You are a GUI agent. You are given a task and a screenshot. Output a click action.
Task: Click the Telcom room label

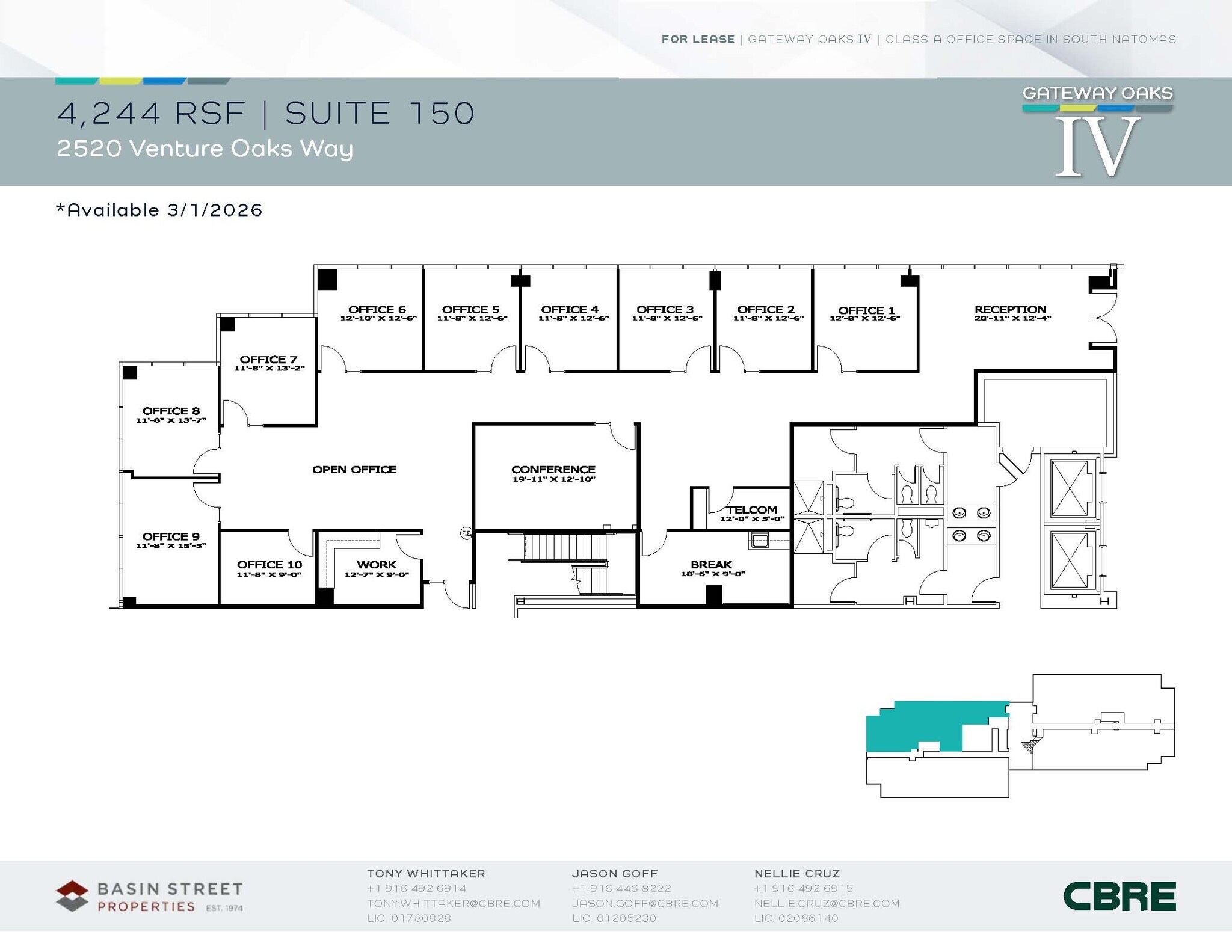[752, 509]
